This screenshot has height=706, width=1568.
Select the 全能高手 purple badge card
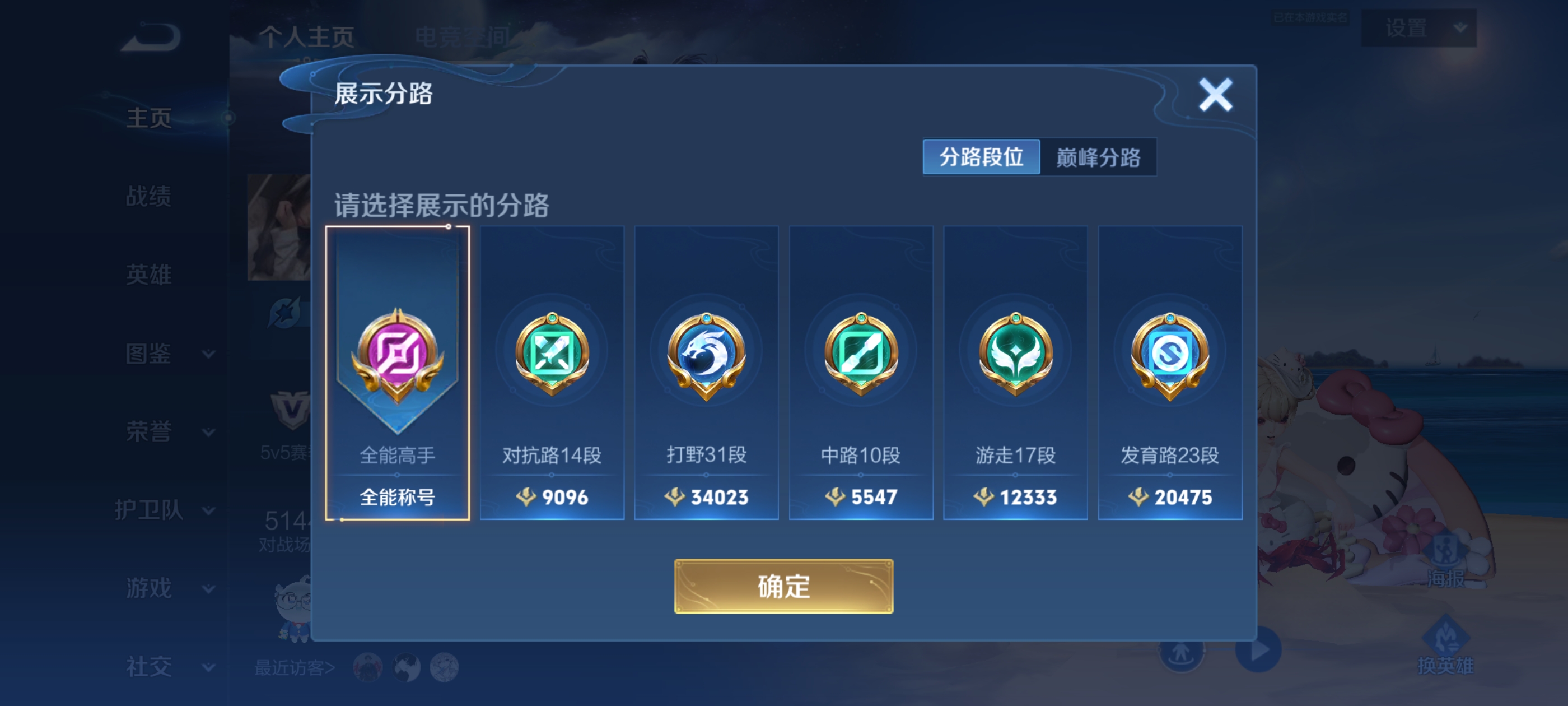398,373
